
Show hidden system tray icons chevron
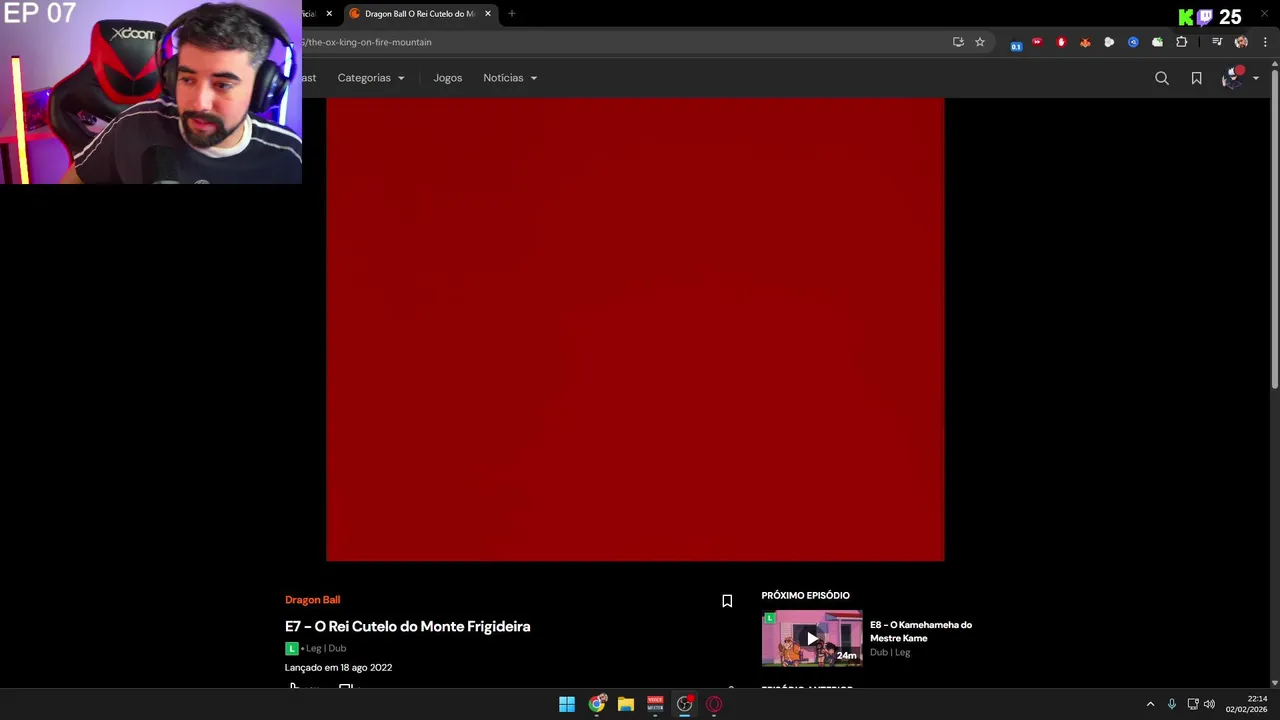[x=1150, y=704]
